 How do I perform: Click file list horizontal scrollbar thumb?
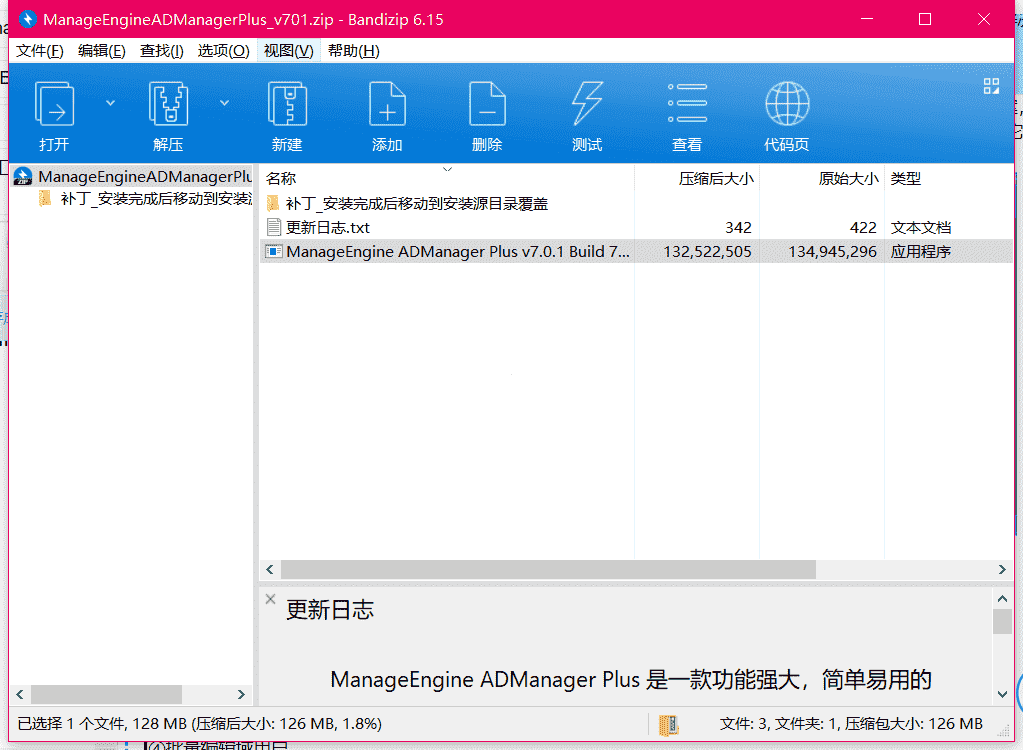coord(548,569)
